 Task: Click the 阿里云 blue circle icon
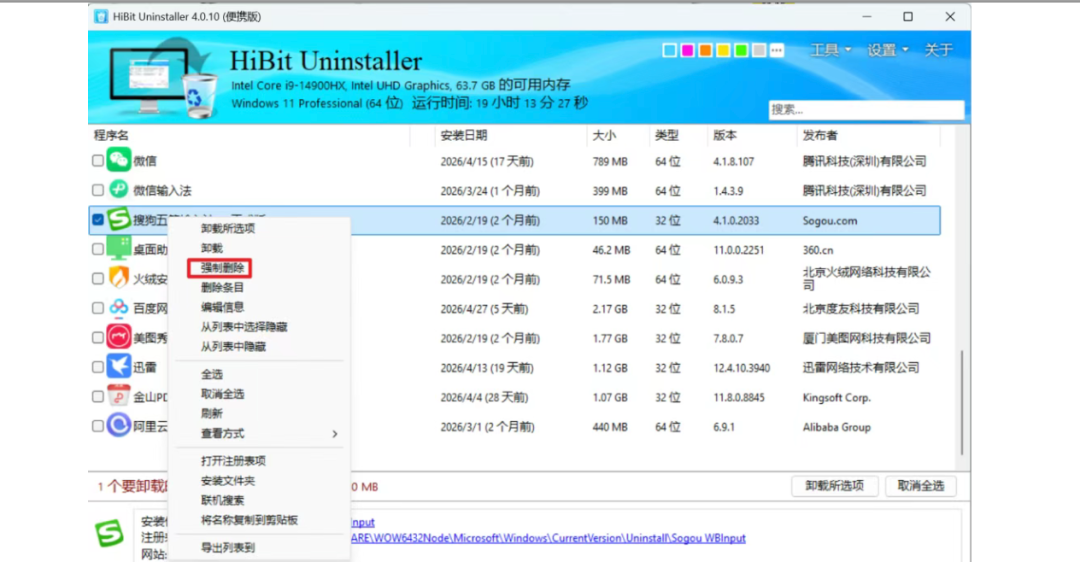118,426
